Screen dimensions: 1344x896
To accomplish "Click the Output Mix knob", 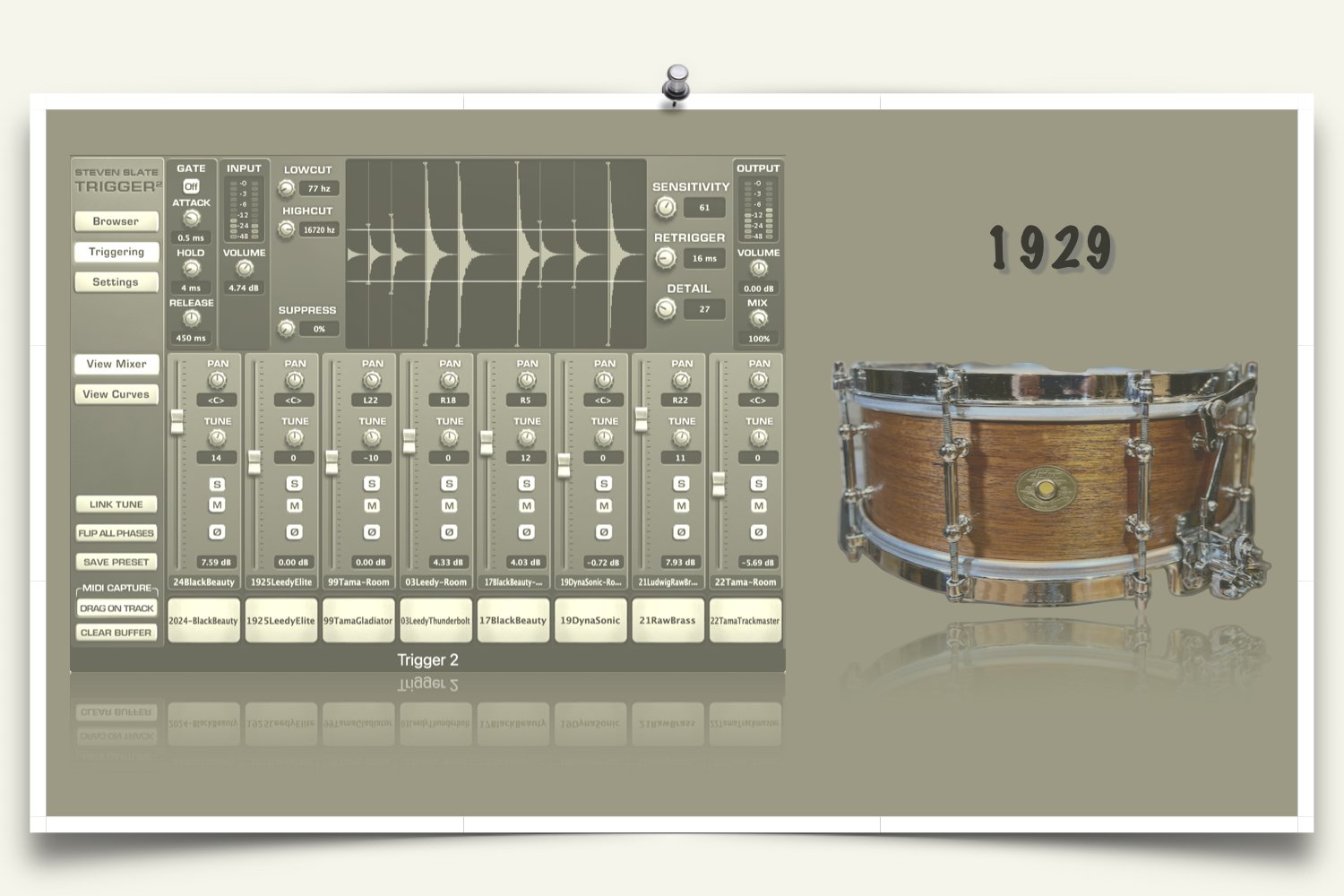I will (759, 319).
